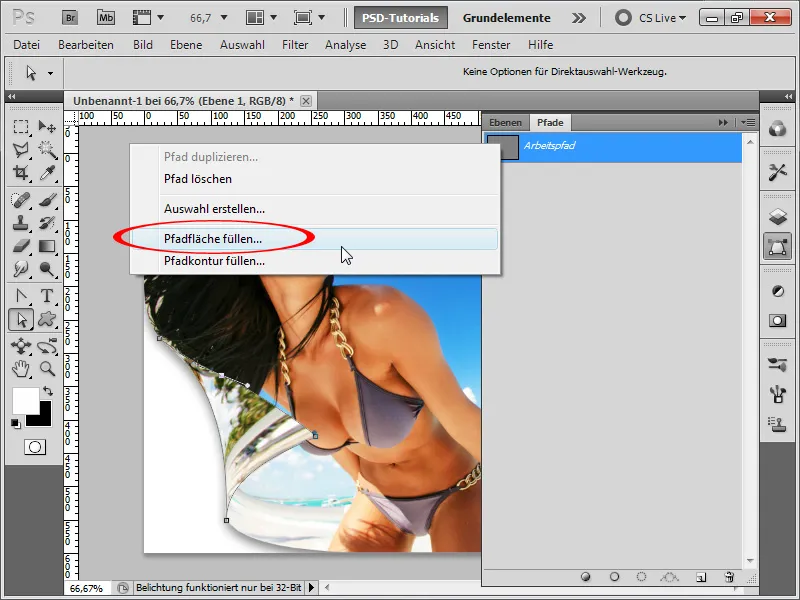Open the tool preset picker arrow
800x600 pixels.
click(x=50, y=73)
